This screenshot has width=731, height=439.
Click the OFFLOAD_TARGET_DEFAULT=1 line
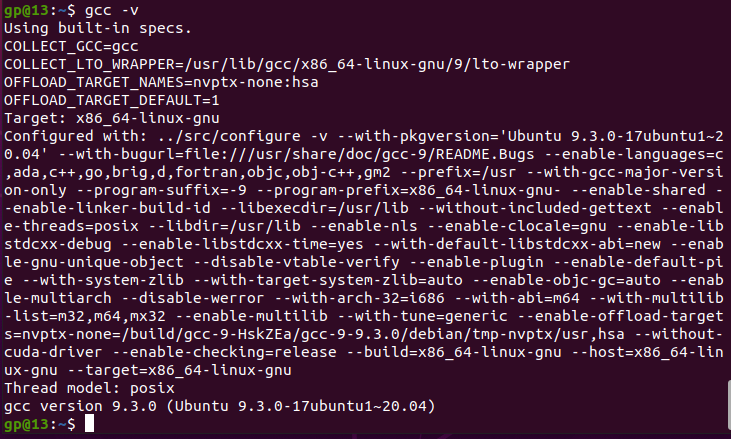tap(112, 100)
